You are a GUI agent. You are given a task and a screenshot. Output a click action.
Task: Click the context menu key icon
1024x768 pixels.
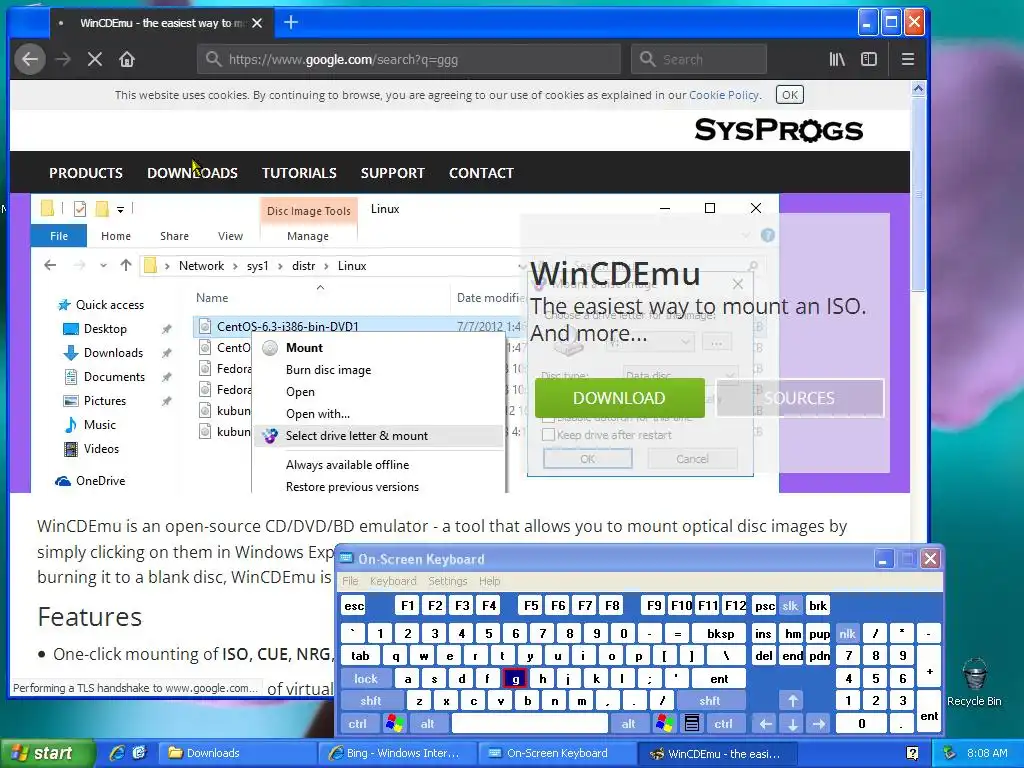pos(692,724)
